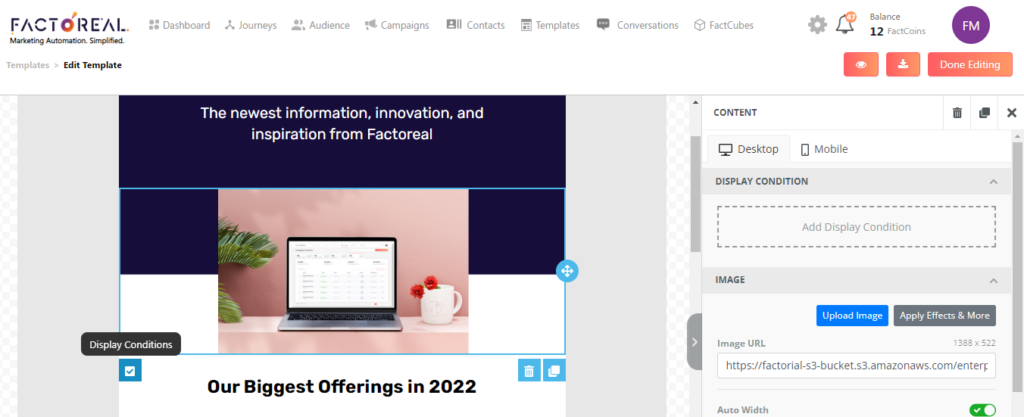Switch to the Mobile tab
Image resolution: width=1024 pixels, height=417 pixels.
(824, 149)
